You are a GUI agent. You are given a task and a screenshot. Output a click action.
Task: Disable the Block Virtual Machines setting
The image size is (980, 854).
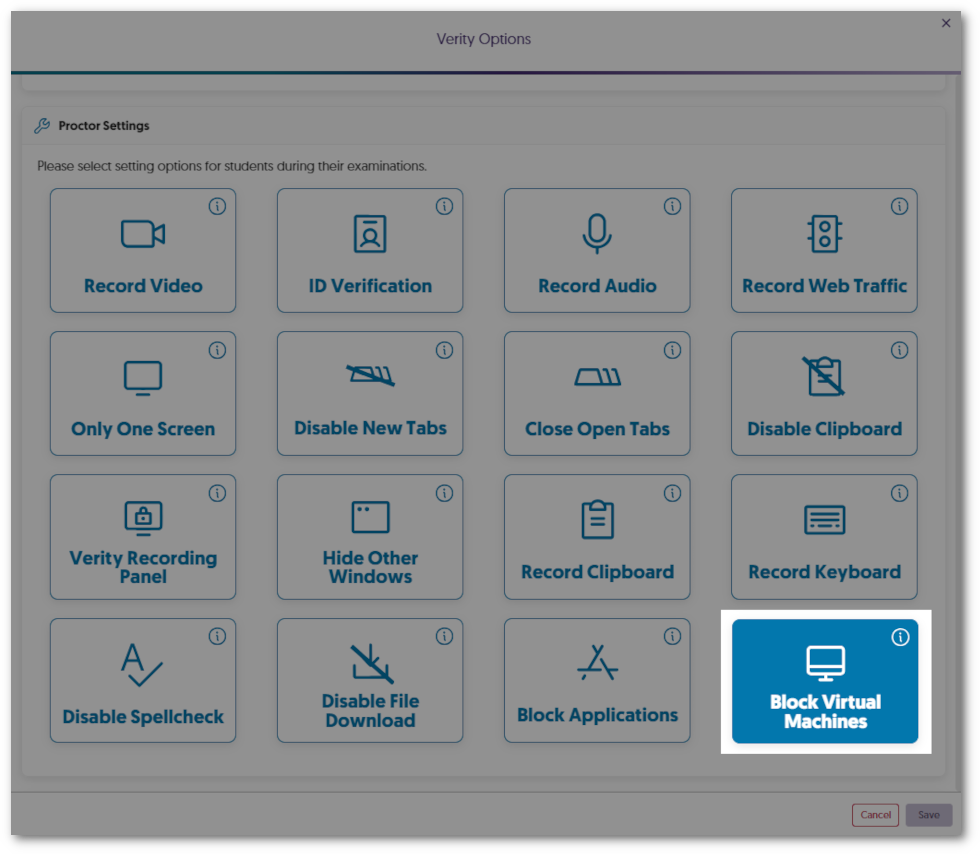click(824, 681)
